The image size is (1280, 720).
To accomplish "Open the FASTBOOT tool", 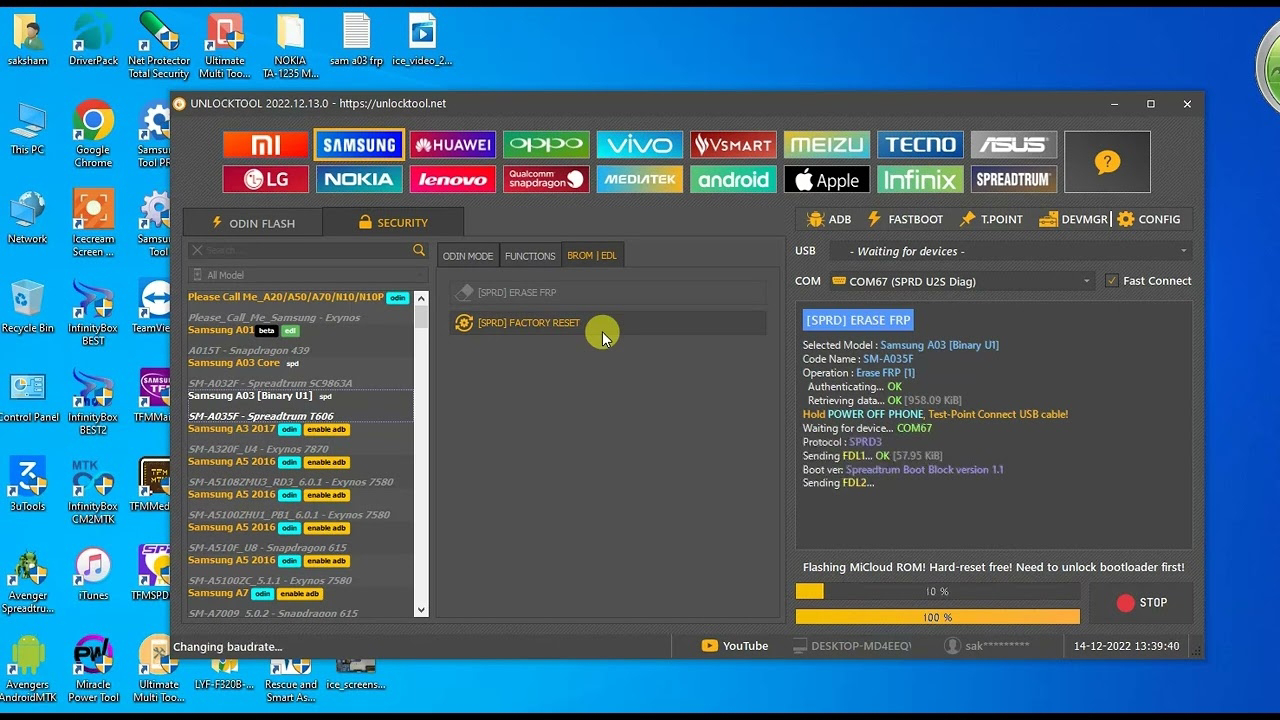I will [x=904, y=219].
